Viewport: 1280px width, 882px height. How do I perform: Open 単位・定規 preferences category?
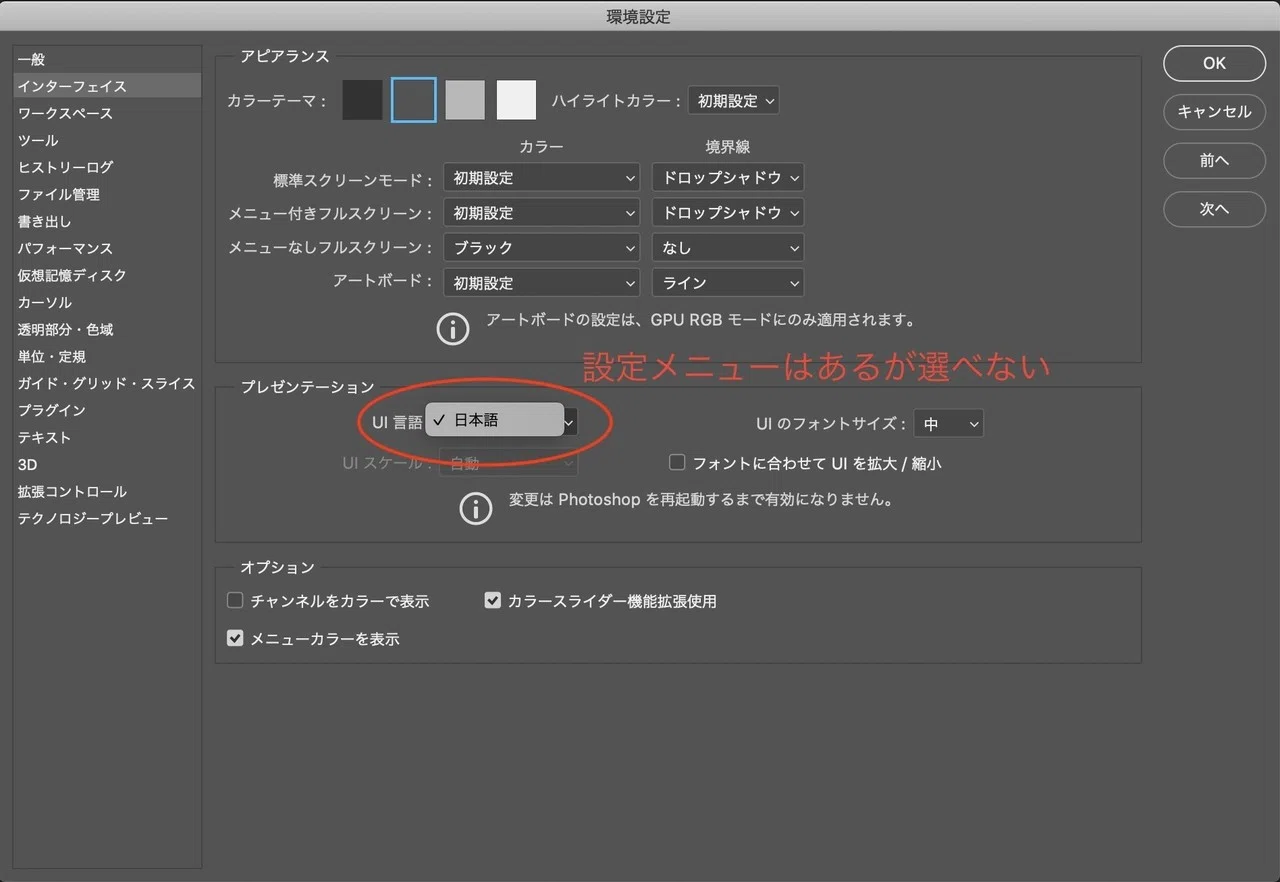pyautogui.click(x=107, y=357)
